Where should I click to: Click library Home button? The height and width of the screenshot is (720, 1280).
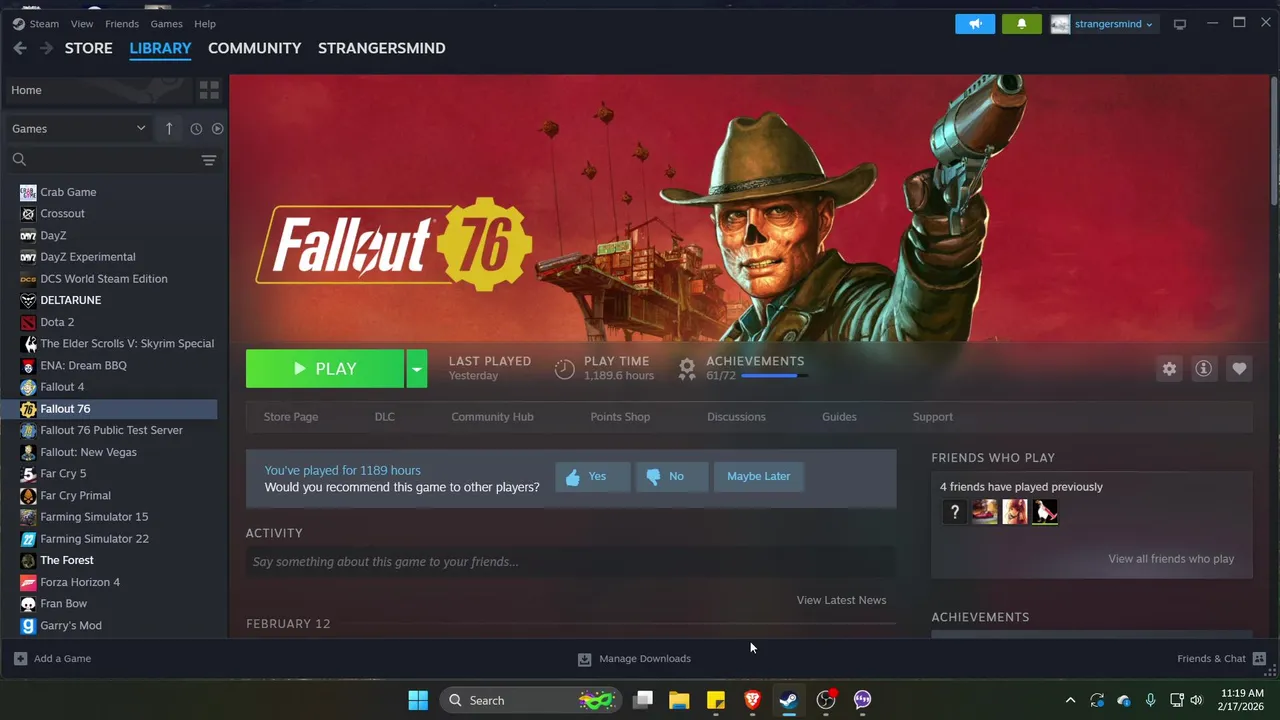coord(97,90)
